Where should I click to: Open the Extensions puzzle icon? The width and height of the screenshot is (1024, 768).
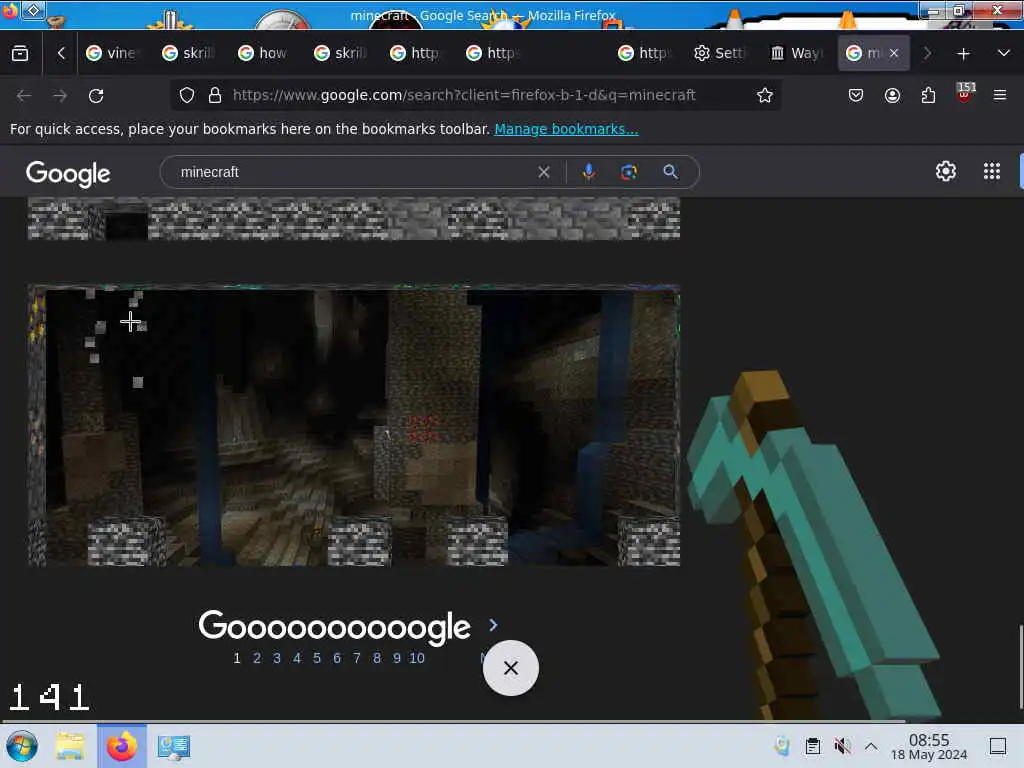pyautogui.click(x=928, y=95)
